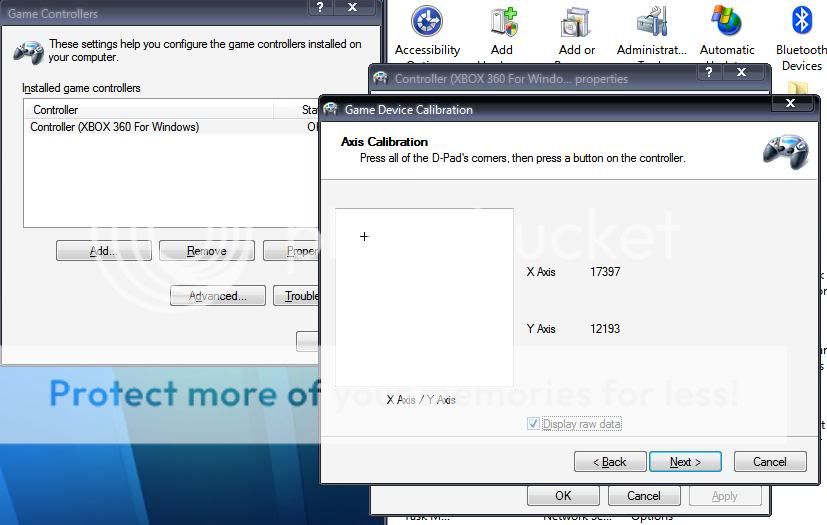Viewport: 827px width, 525px height.
Task: Click the gamepad image in Axis Calibration header
Action: pos(785,151)
